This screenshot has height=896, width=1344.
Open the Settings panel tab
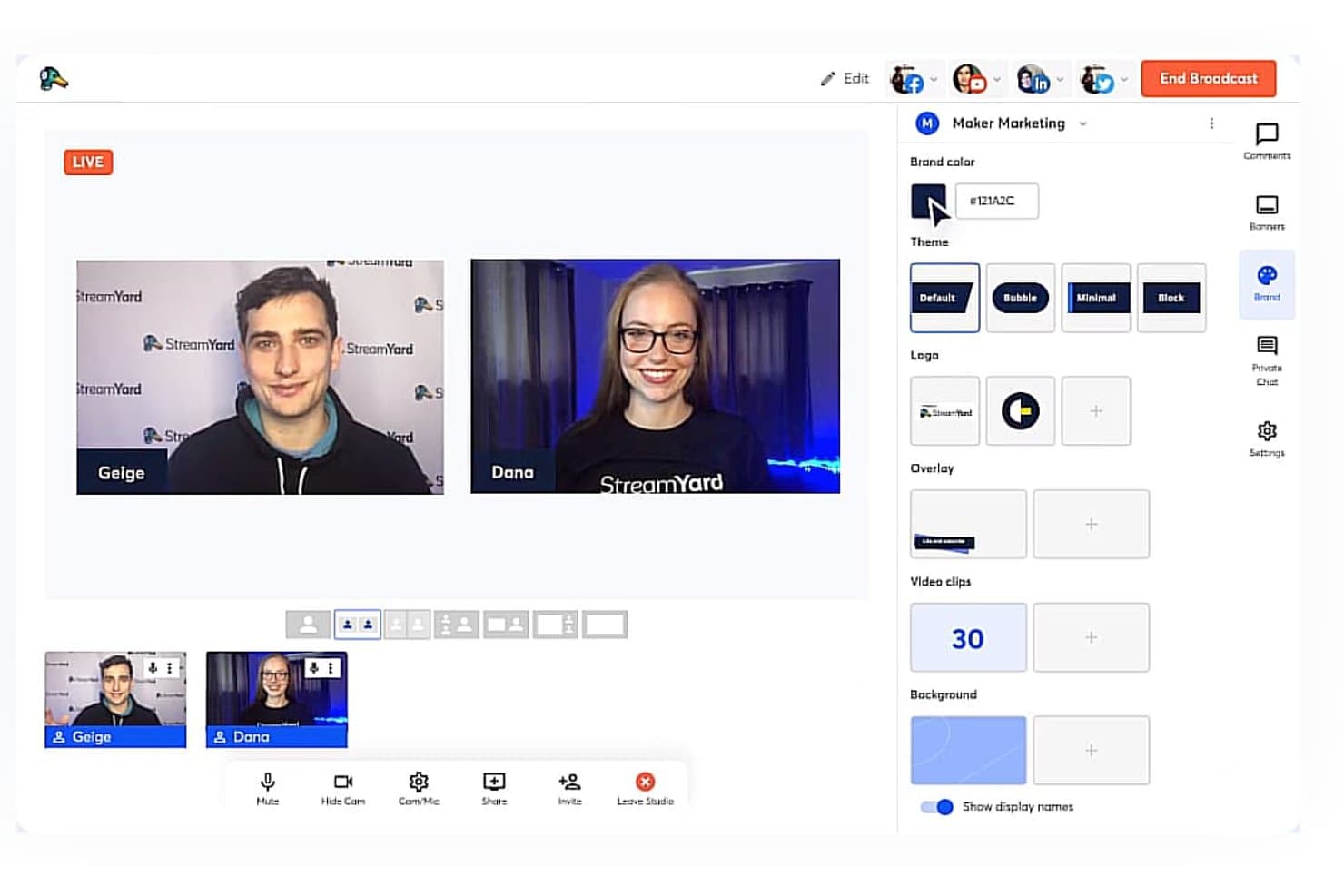1267,438
